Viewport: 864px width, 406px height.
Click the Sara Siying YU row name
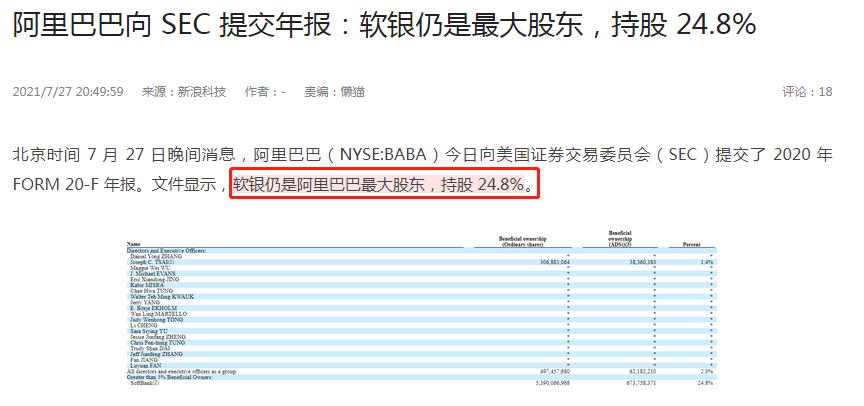(148, 331)
